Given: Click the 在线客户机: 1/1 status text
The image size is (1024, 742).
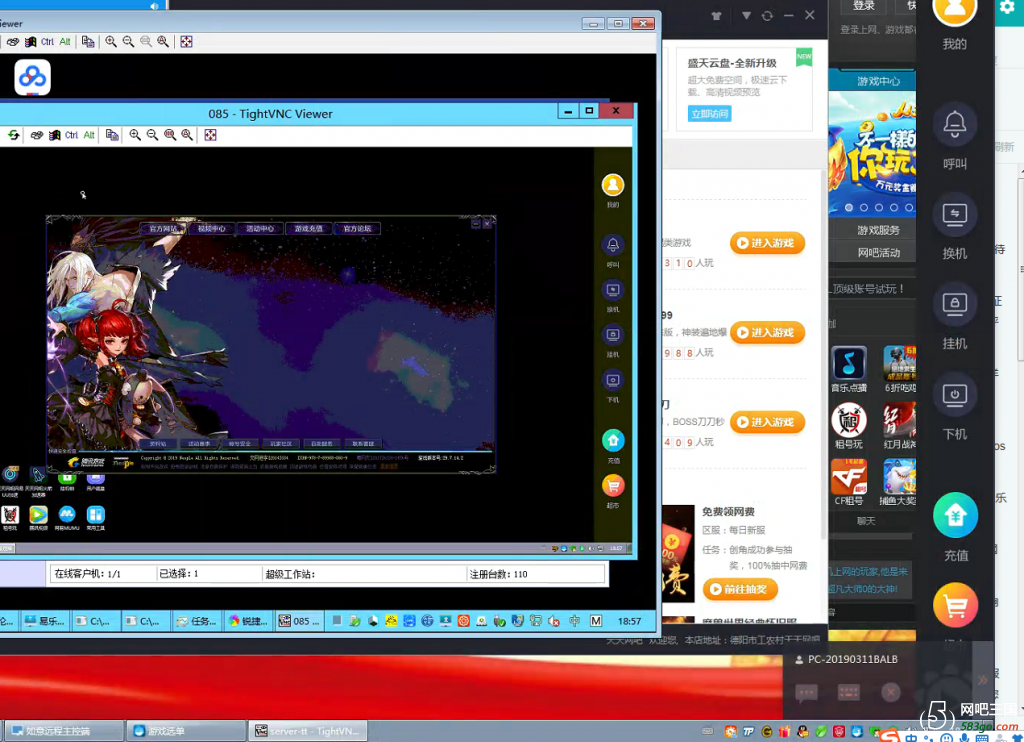Looking at the screenshot, I should [x=88, y=574].
